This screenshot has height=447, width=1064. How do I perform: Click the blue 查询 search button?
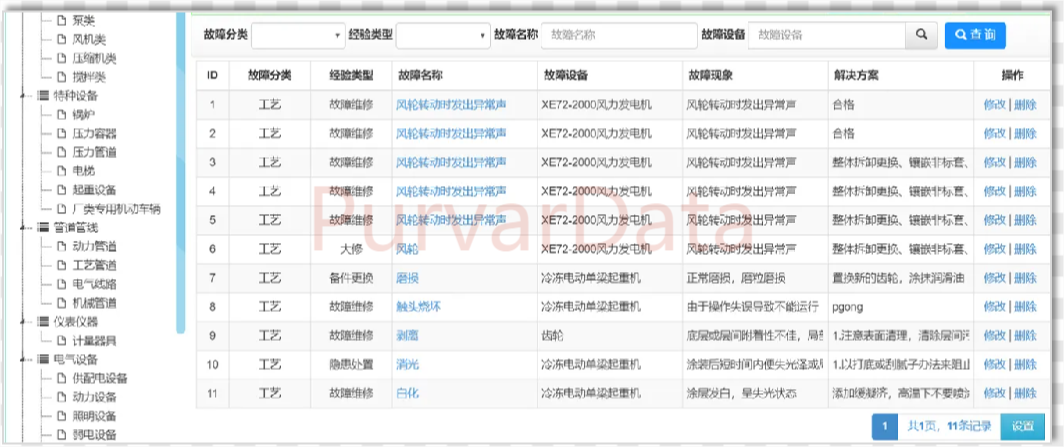pyautogui.click(x=975, y=35)
